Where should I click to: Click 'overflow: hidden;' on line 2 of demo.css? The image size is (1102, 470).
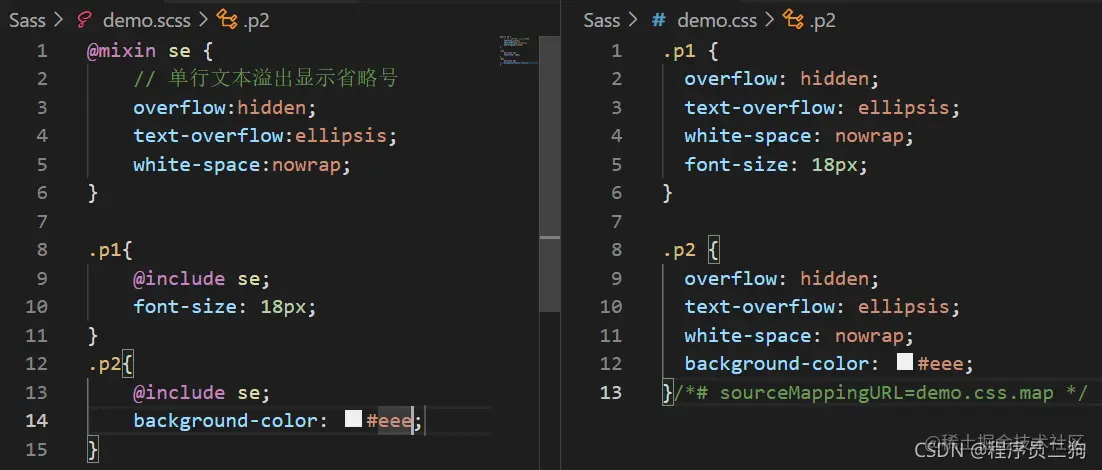point(782,79)
